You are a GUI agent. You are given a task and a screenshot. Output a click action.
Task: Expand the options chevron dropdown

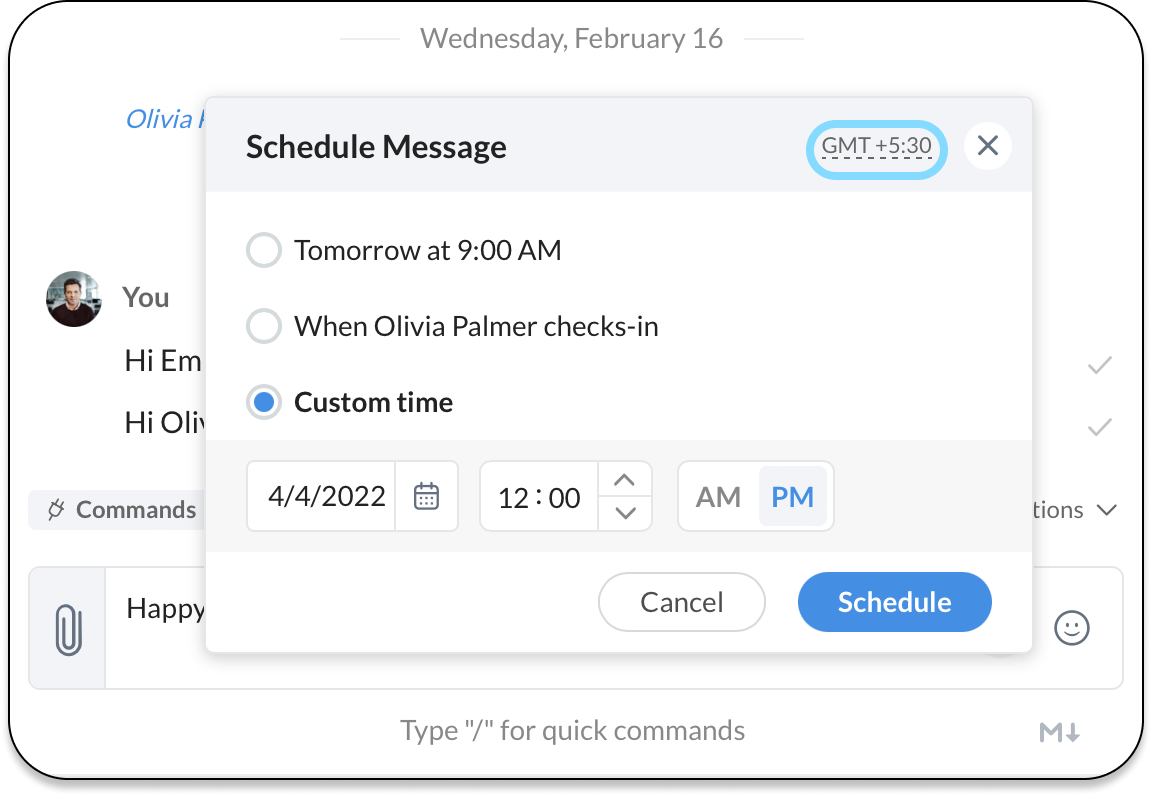(x=1106, y=510)
